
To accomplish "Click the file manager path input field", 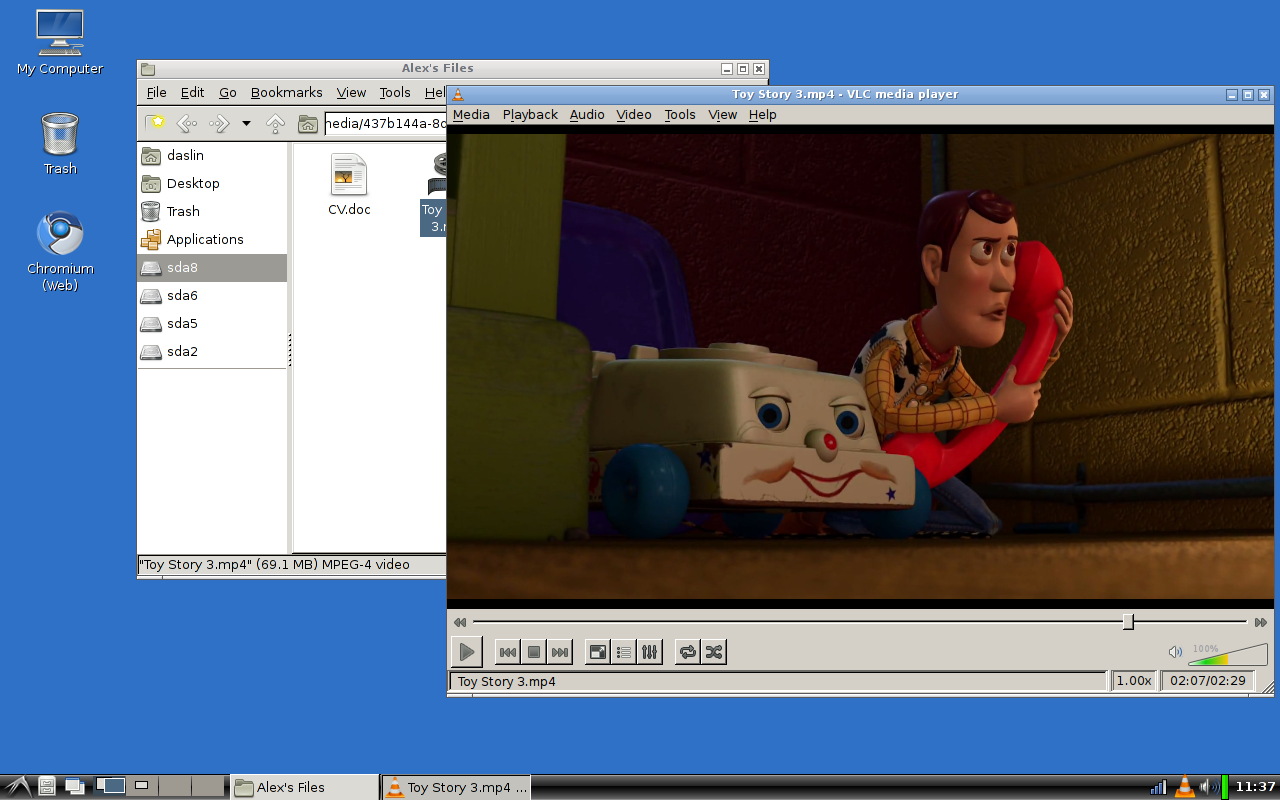I will pyautogui.click(x=385, y=124).
